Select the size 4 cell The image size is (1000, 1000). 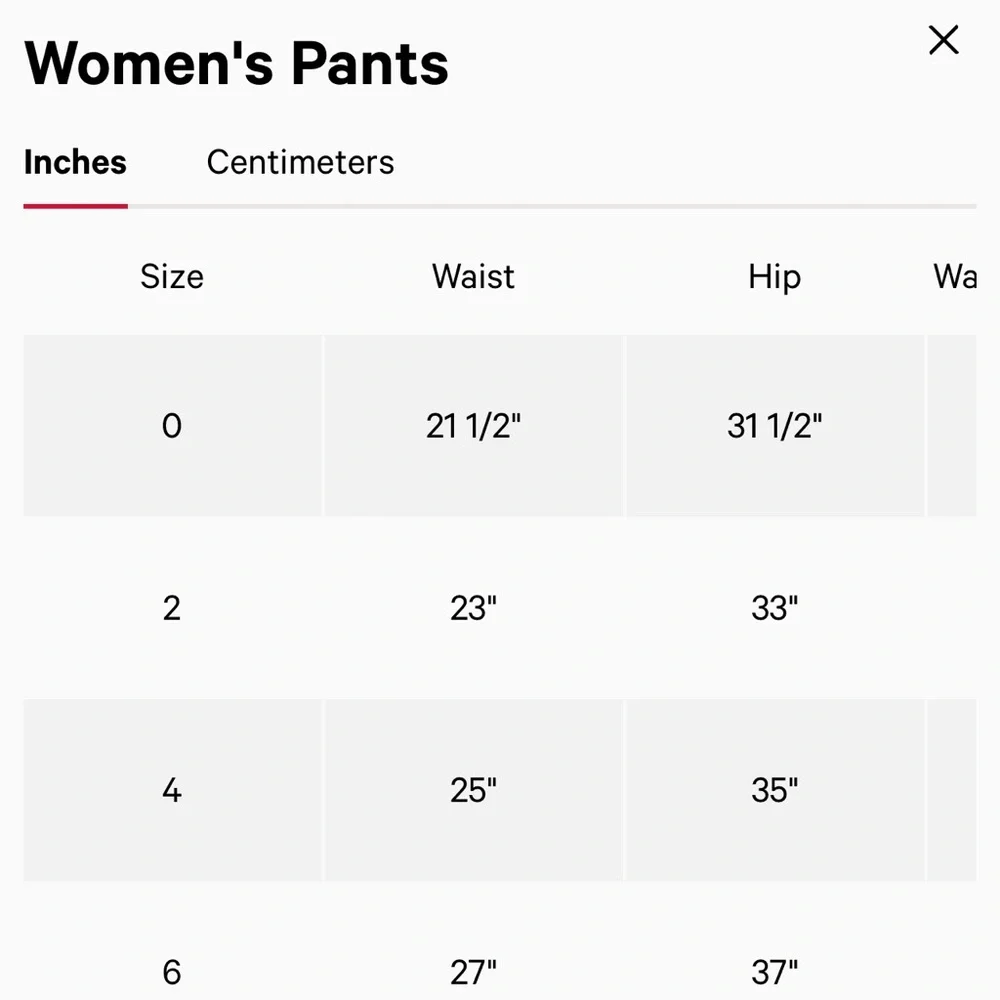click(x=172, y=790)
